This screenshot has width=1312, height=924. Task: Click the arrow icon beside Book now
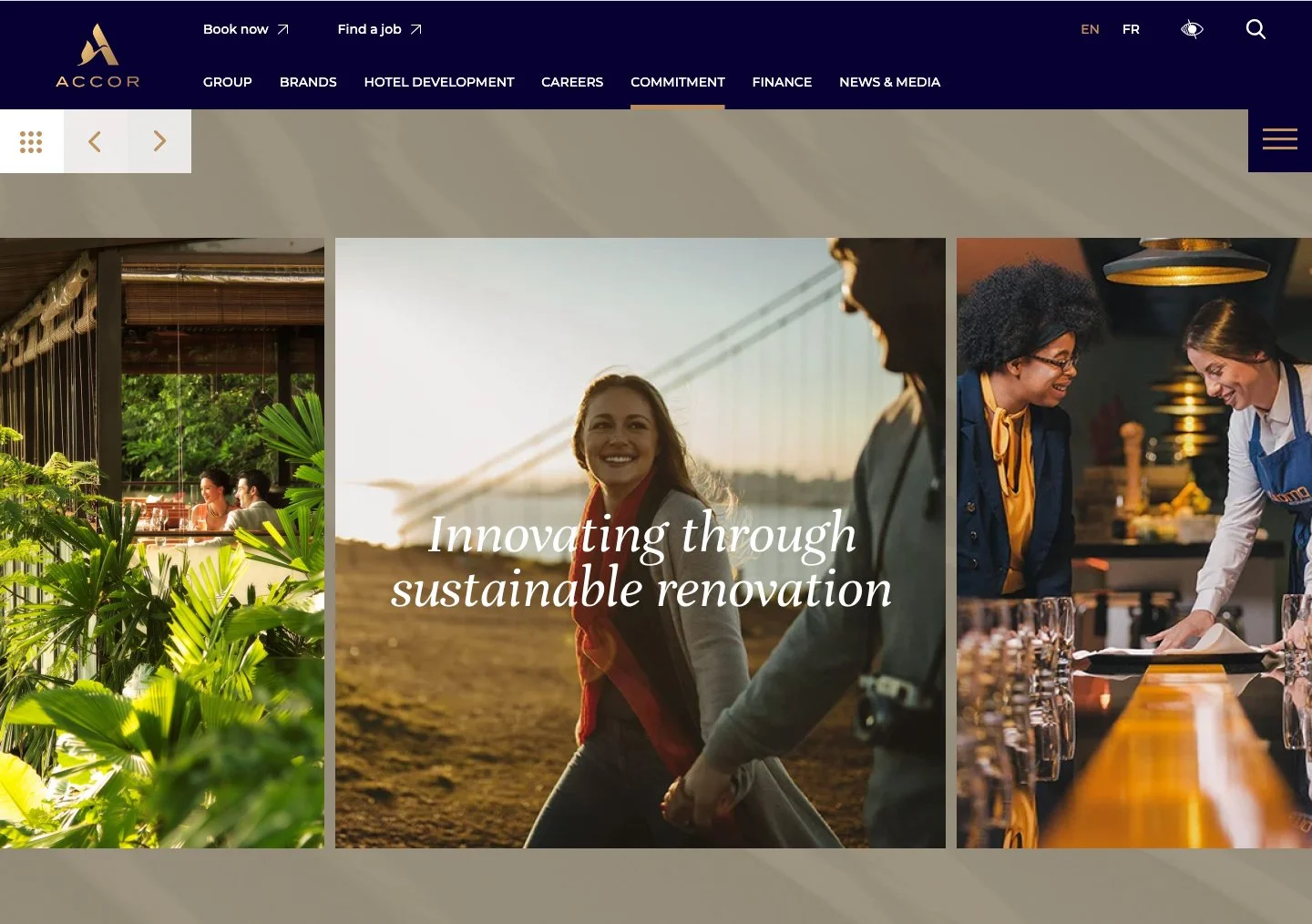tap(283, 29)
